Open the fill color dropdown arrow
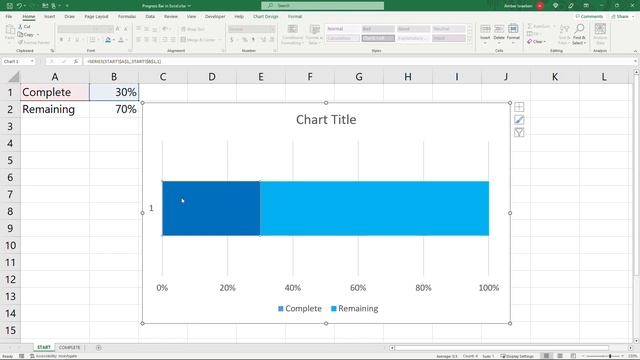Image resolution: width=640 pixels, height=360 pixels. point(113,40)
